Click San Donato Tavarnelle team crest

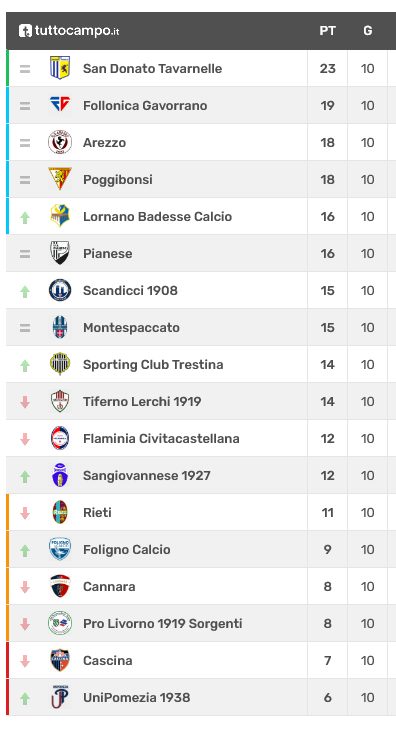click(x=60, y=68)
